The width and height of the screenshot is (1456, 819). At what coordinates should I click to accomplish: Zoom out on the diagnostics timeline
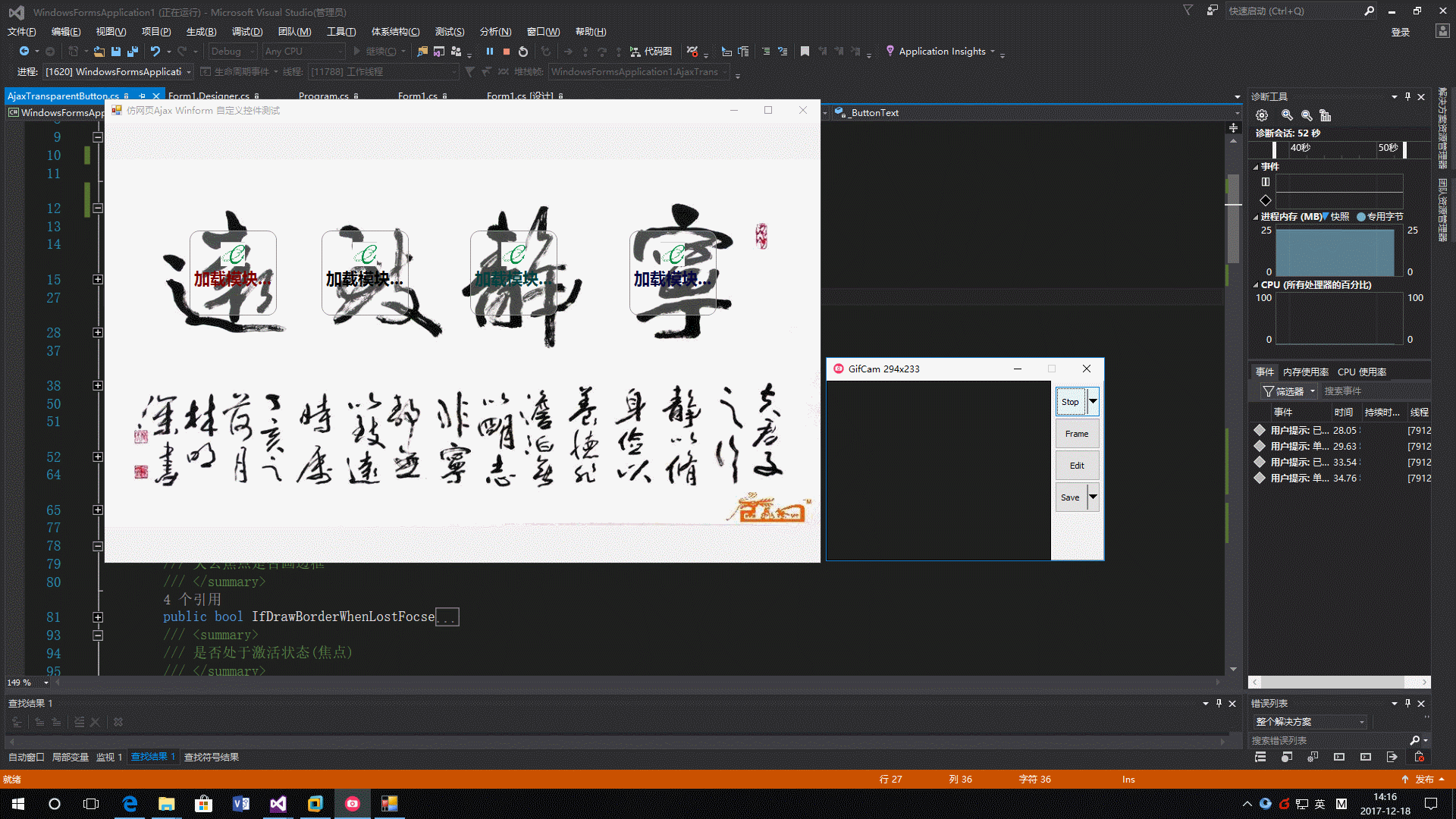1307,115
